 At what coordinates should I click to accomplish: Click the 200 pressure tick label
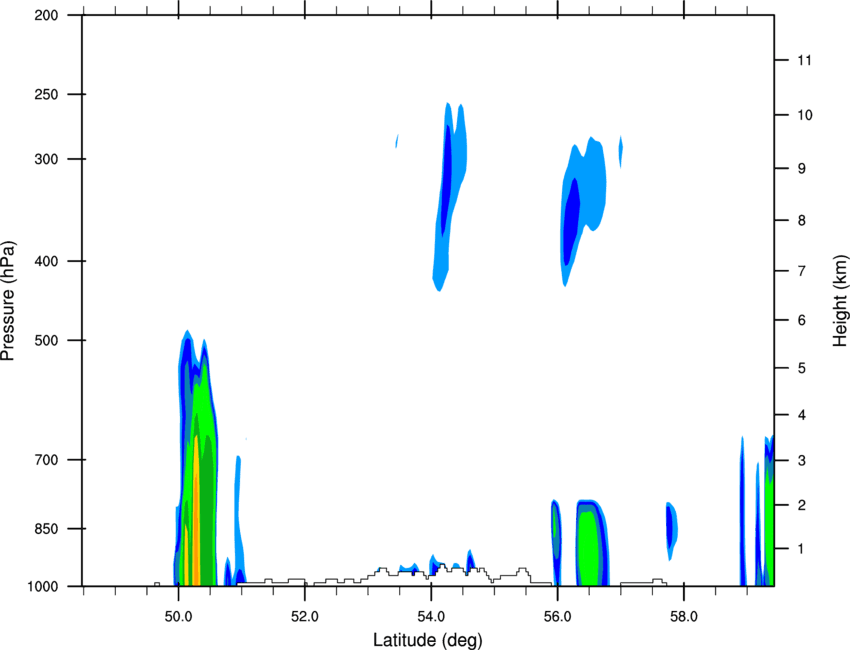(46, 15)
